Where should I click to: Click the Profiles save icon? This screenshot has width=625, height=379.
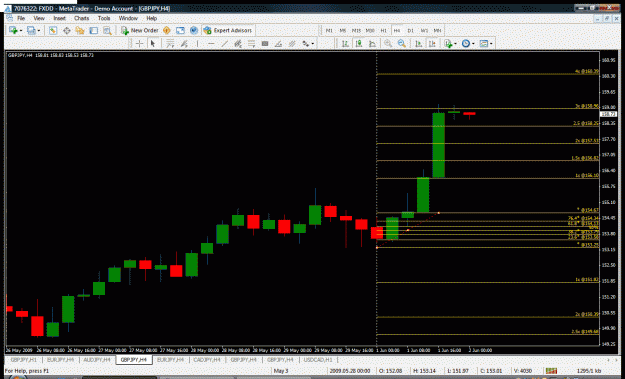[x=31, y=30]
